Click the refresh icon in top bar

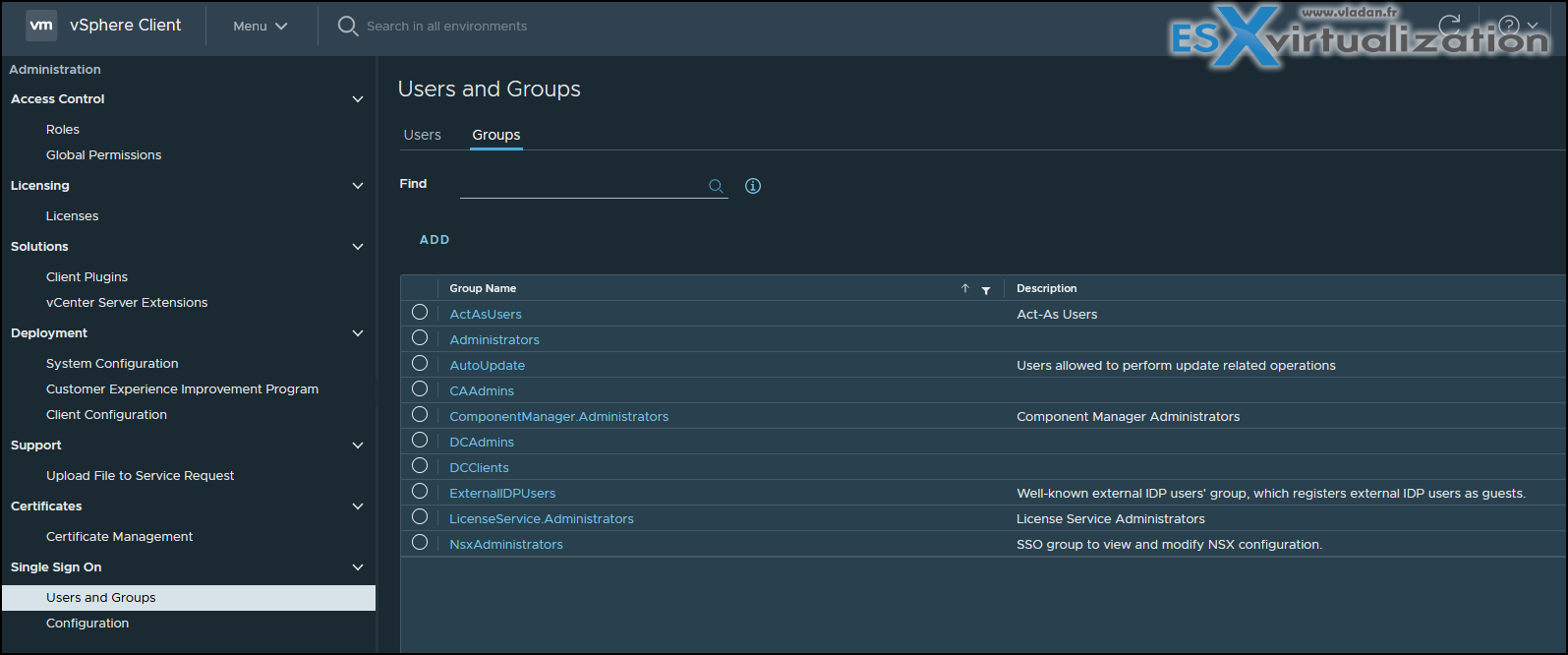pyautogui.click(x=1449, y=25)
